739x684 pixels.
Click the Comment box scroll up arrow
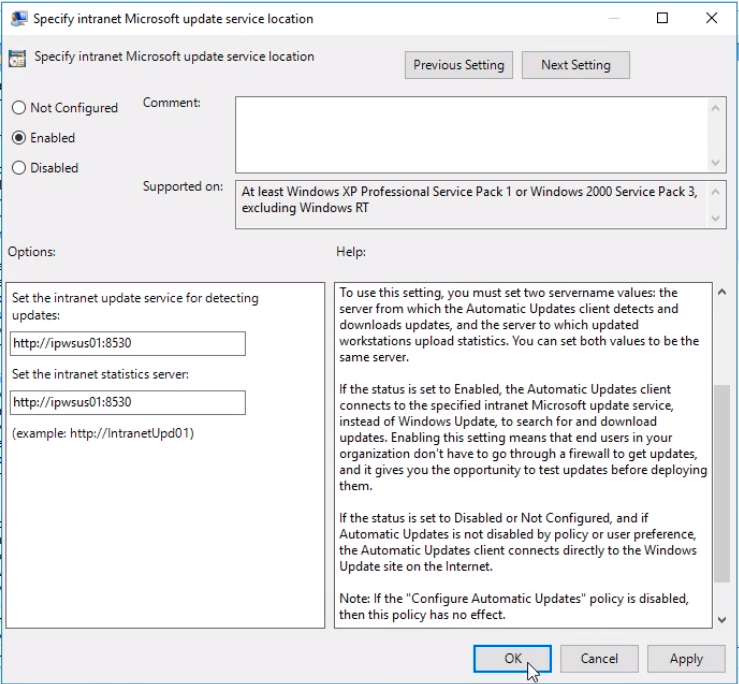(715, 108)
